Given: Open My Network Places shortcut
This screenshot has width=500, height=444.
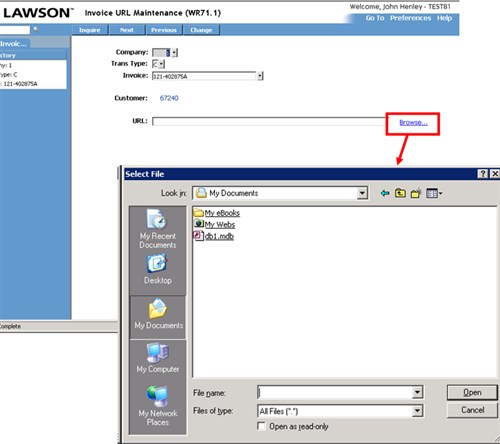Looking at the screenshot, I should 158,406.
